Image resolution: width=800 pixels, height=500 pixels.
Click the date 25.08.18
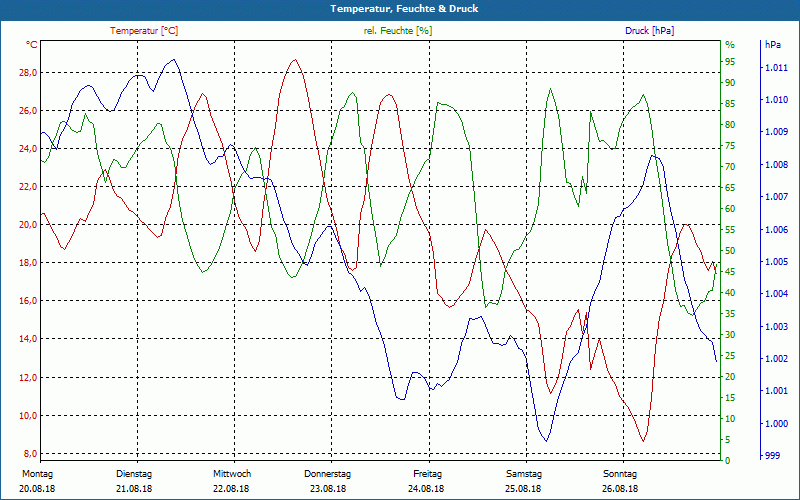523,489
